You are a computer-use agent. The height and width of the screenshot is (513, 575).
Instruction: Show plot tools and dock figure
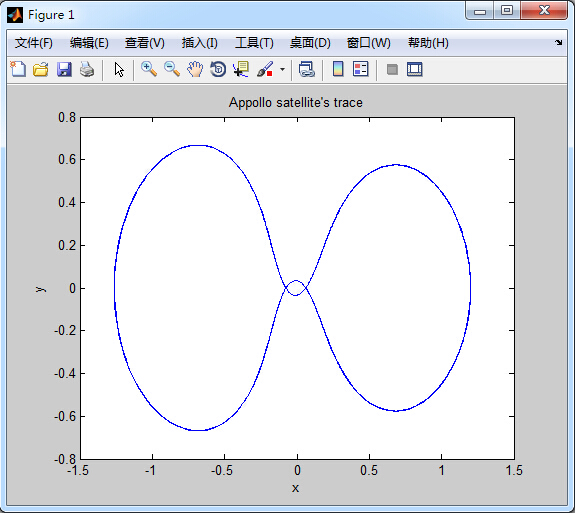(415, 69)
